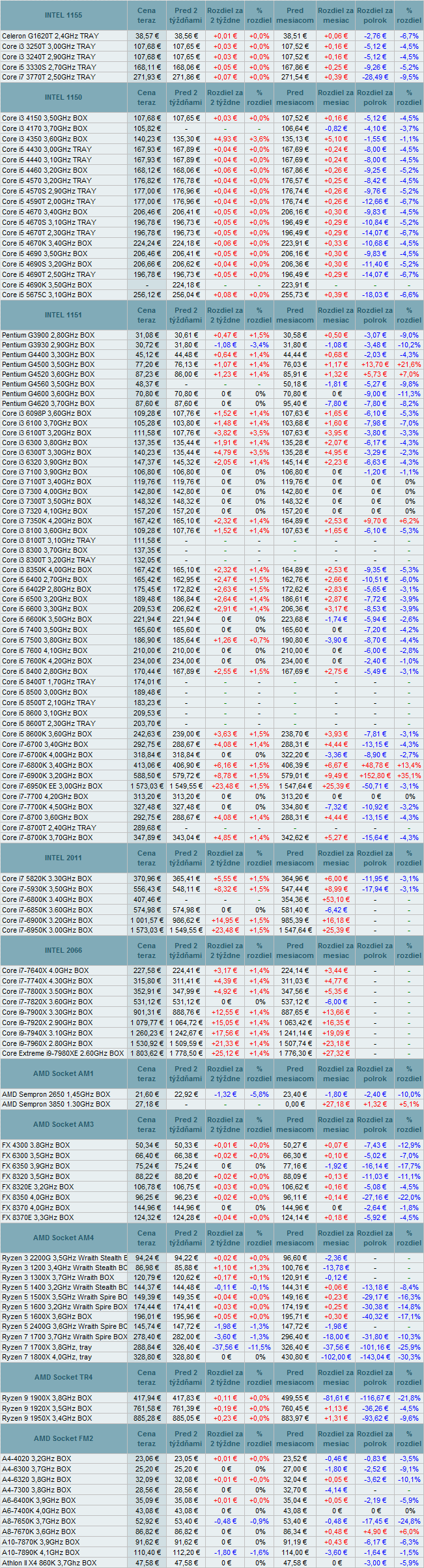Click the Core i3 4350 3,60GHz BOX row label
Screen dimensions: 424x1568
(44, 139)
